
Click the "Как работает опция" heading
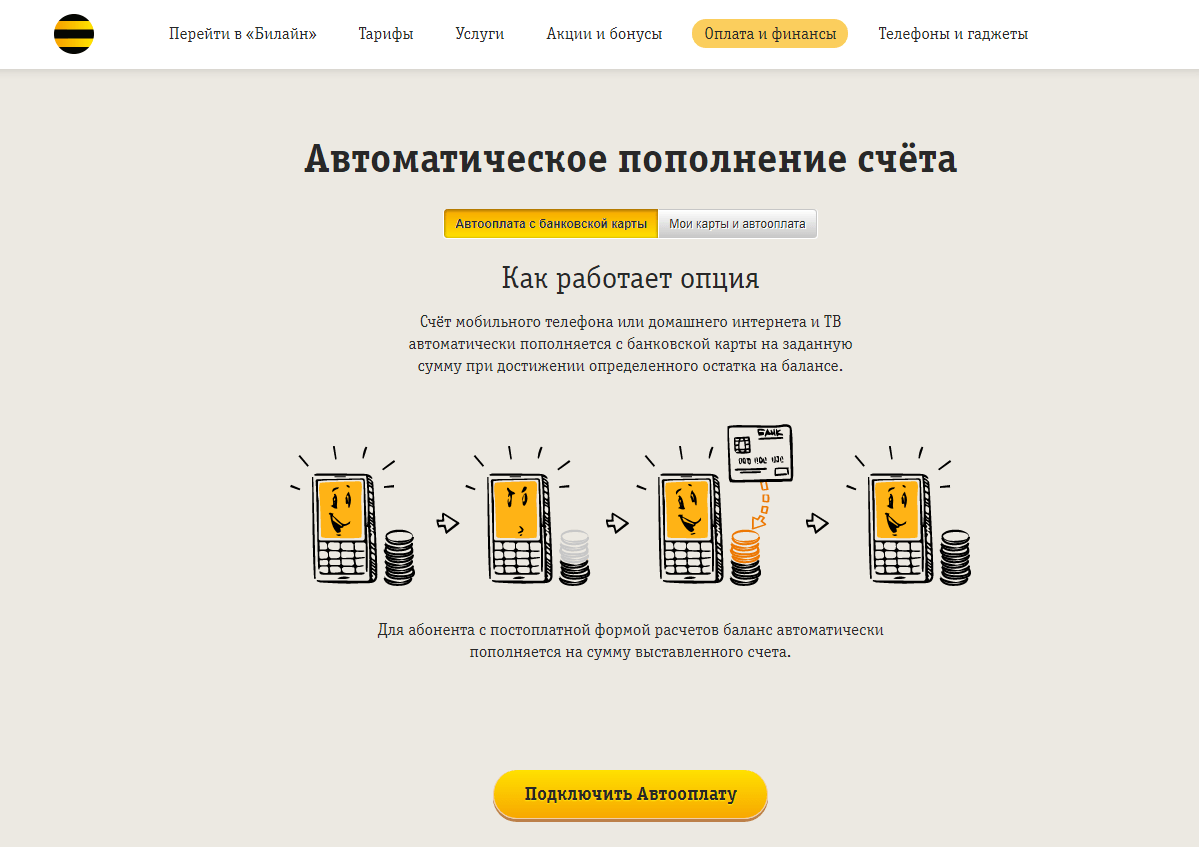tap(630, 278)
